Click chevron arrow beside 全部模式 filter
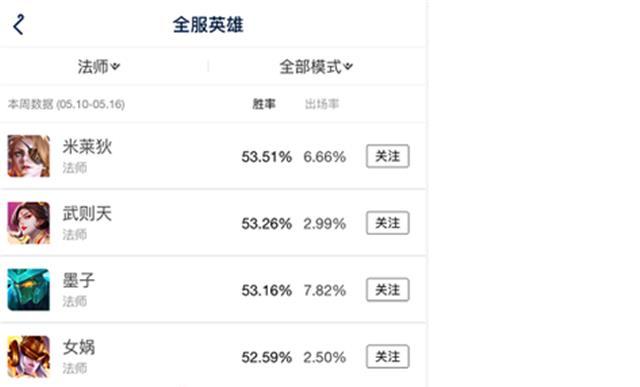Screen dimensions: 640x387 (x=348, y=66)
